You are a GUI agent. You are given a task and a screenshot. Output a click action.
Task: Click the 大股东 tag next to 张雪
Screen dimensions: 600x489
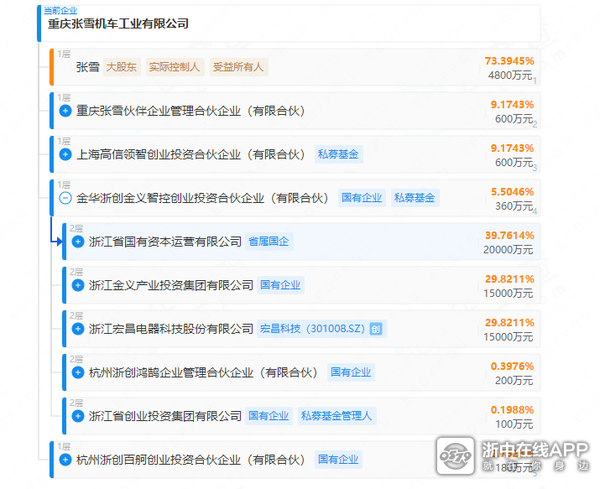coord(122,68)
